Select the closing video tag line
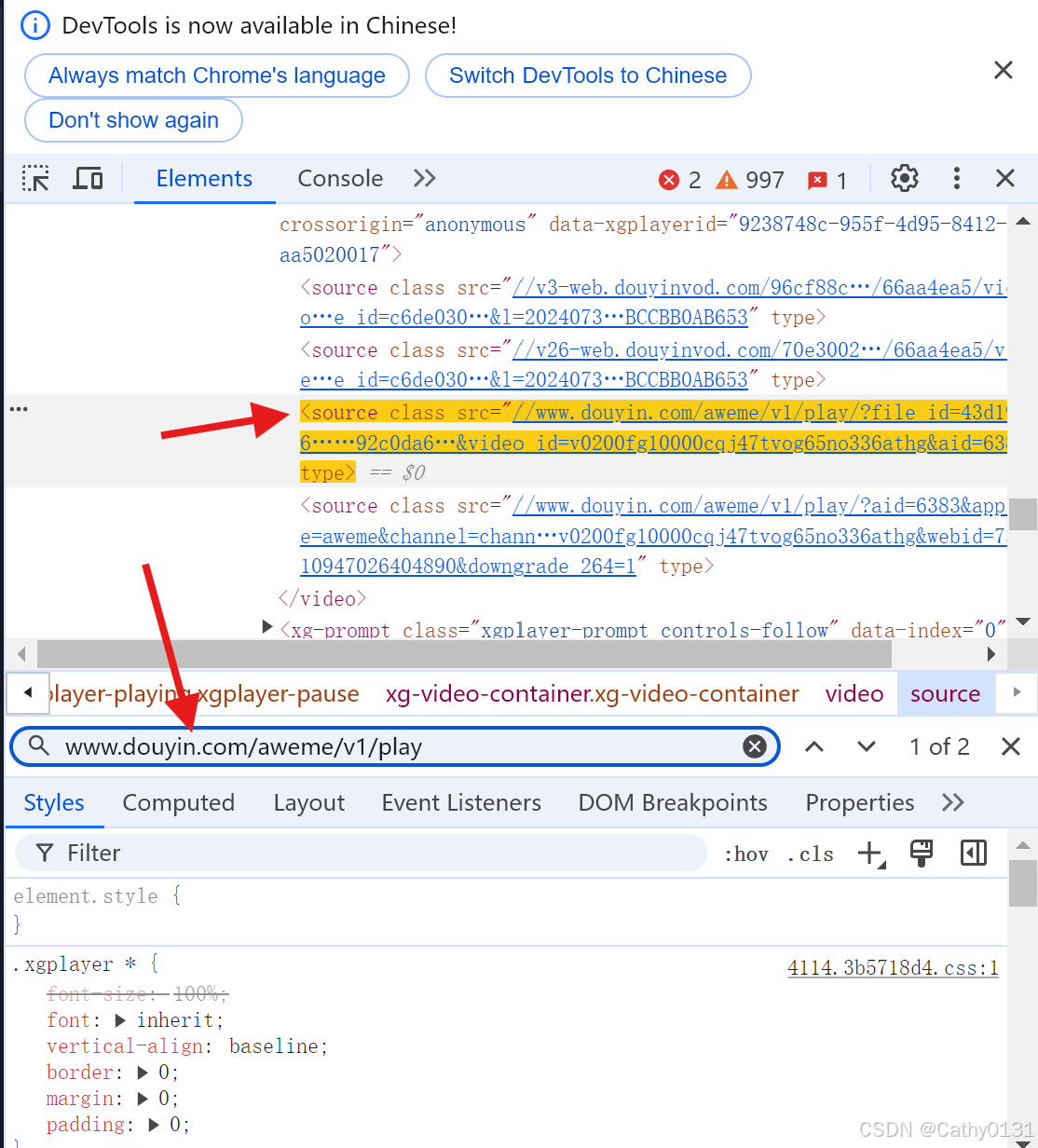 tap(322, 598)
